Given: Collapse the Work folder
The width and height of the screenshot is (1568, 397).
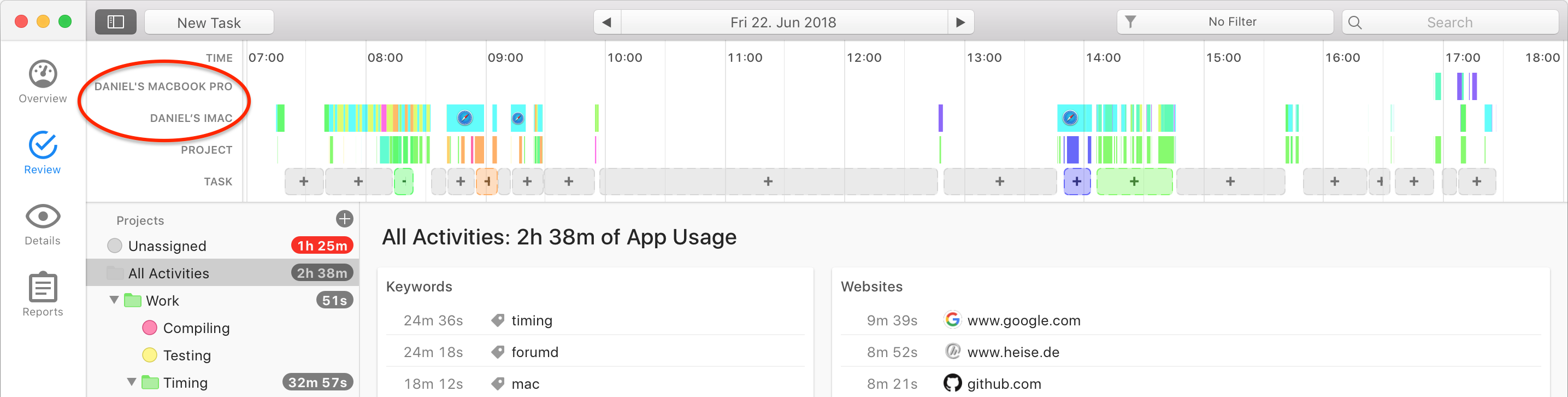Looking at the screenshot, I should point(113,300).
